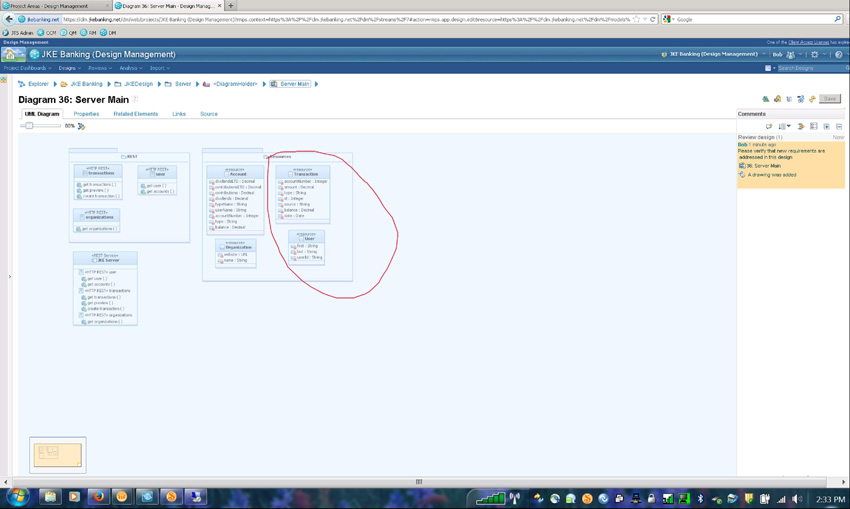Expand all comments icon

click(826, 126)
